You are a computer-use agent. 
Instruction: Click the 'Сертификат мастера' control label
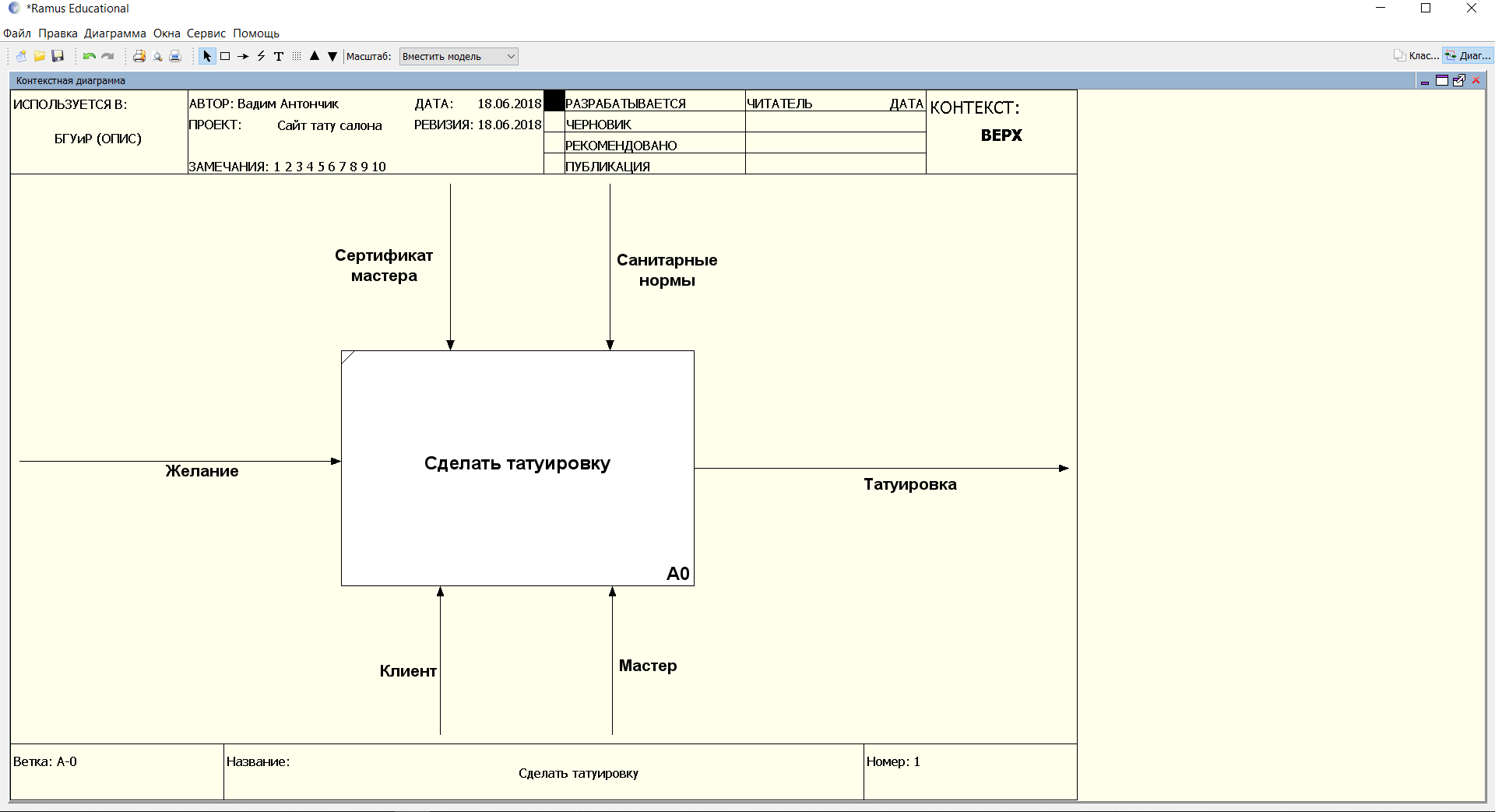(x=384, y=265)
